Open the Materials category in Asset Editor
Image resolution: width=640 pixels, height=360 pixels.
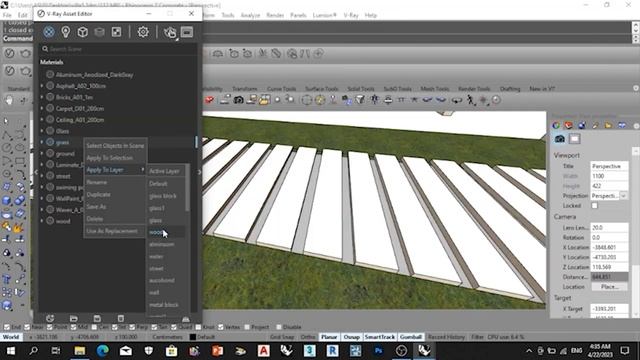[49, 32]
